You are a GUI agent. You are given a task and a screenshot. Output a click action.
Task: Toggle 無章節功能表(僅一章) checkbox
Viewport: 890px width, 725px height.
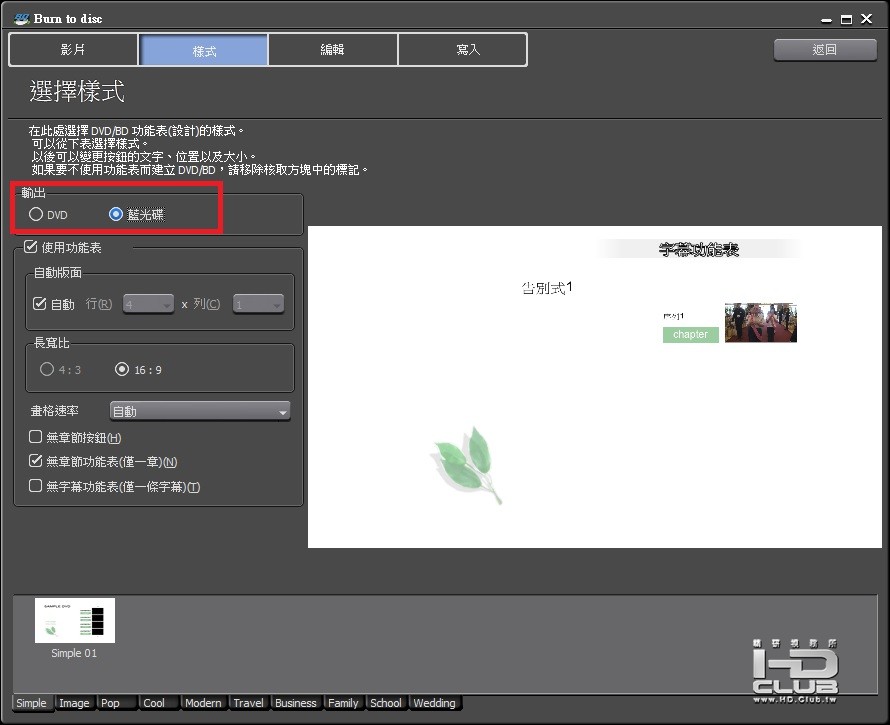[35, 460]
